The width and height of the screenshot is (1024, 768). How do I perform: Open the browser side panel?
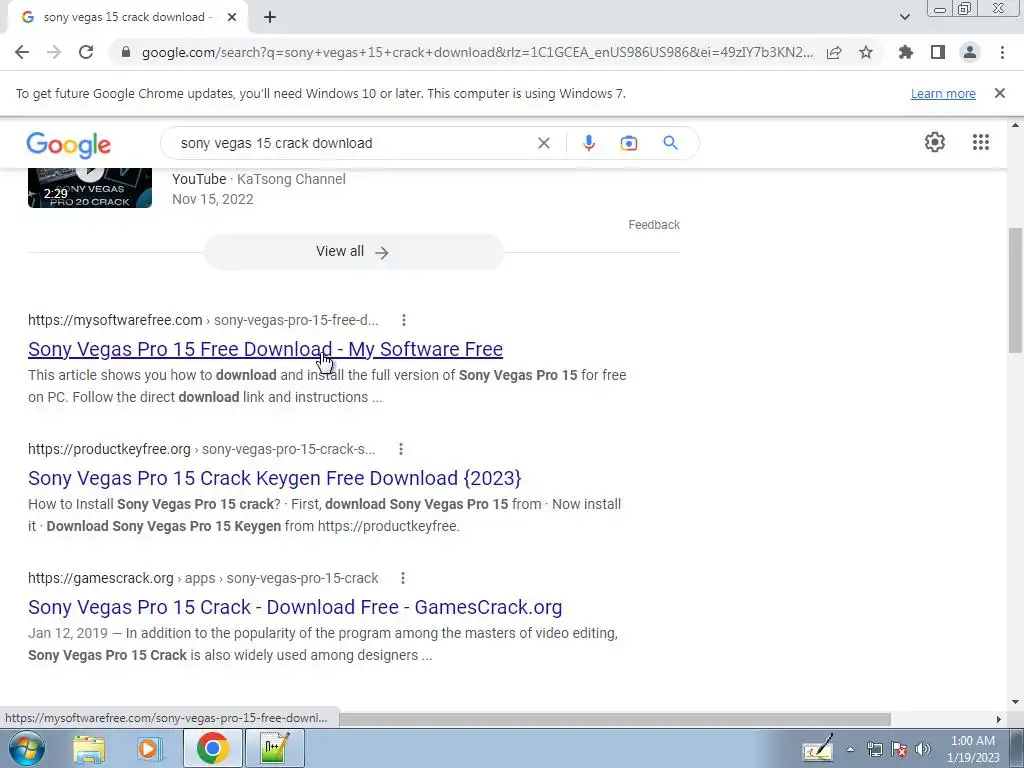tap(938, 52)
